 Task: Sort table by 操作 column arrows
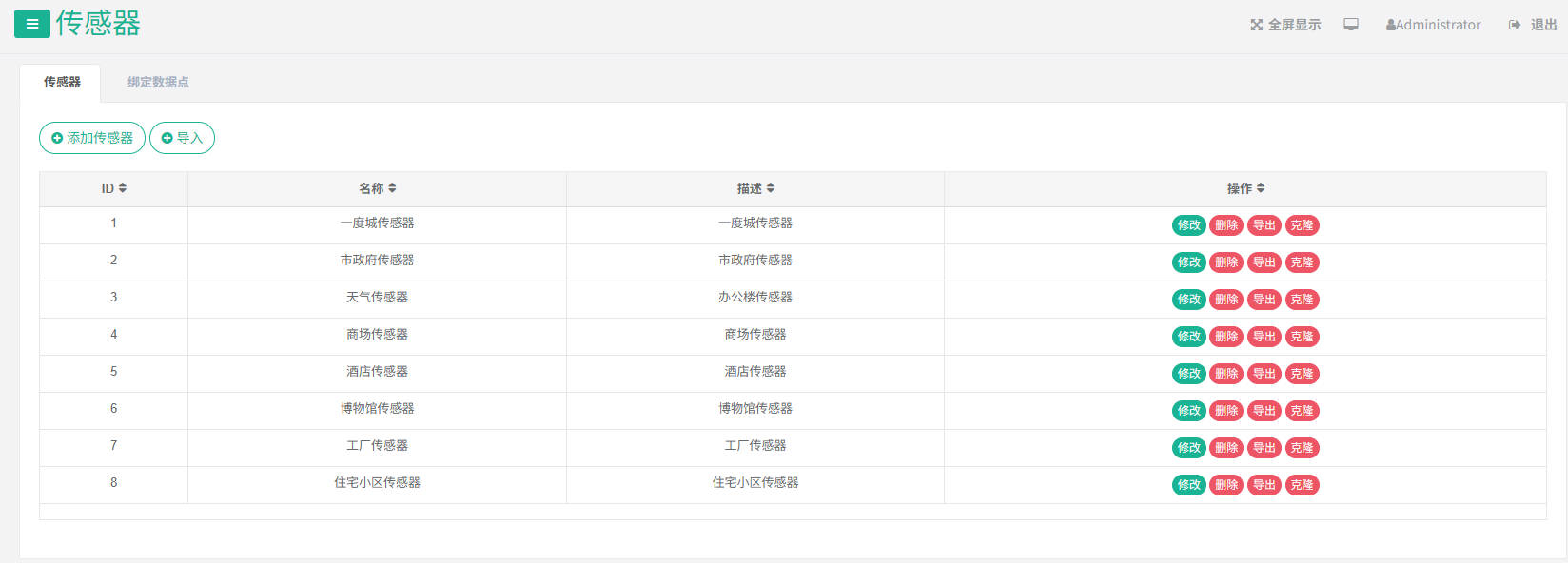tap(1261, 188)
